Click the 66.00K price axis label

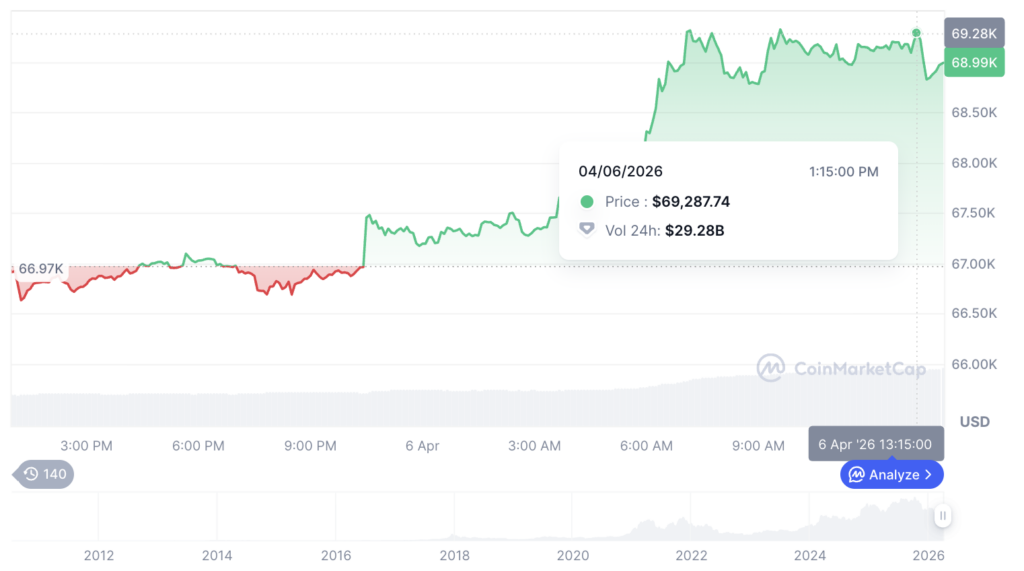point(974,365)
